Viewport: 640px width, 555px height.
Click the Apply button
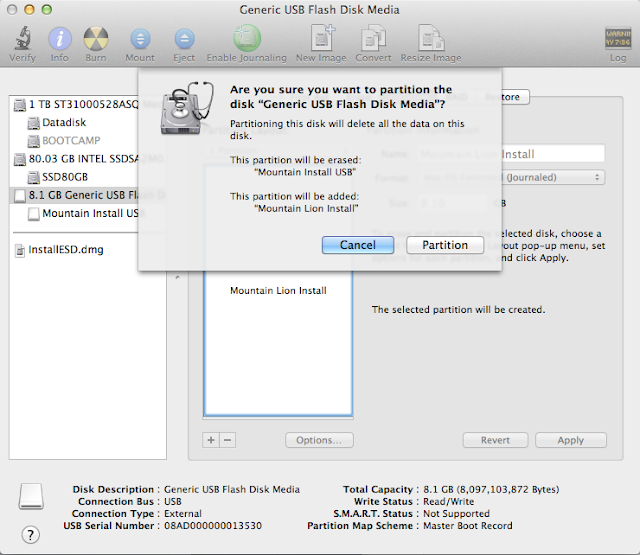coord(571,440)
